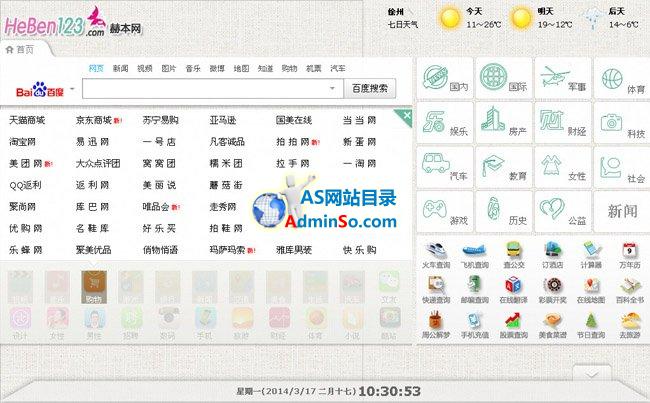The height and width of the screenshot is (403, 650).
Task: Select the 新闻 news search tab
Action: [120, 68]
